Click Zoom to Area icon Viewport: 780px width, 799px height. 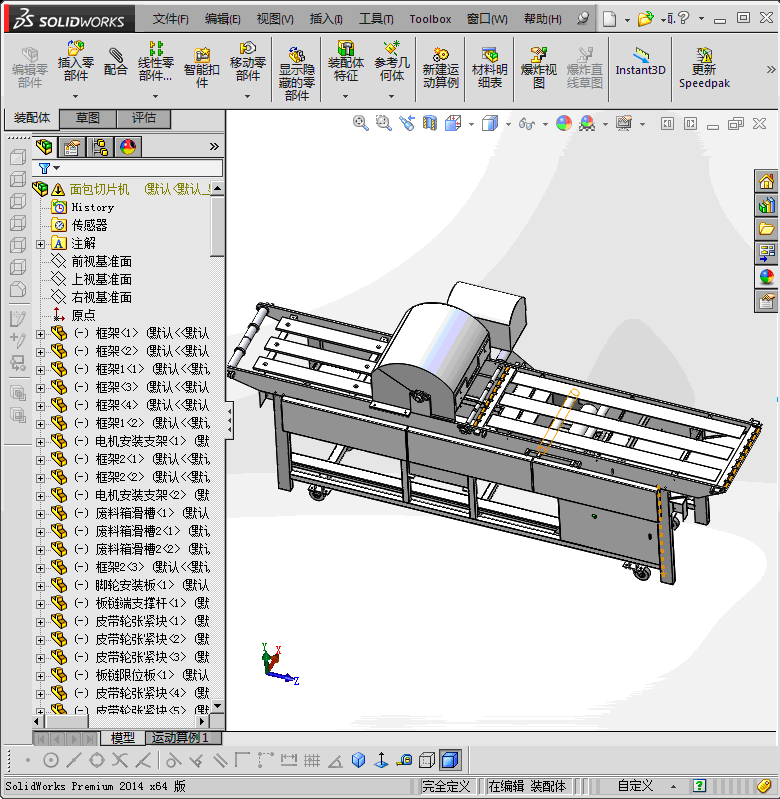coord(383,123)
